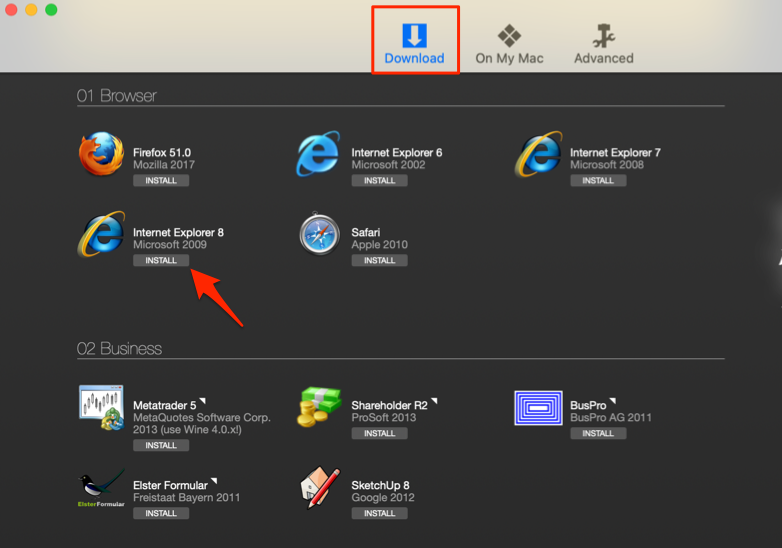
Task: Select the Download tab
Action: pyautogui.click(x=414, y=45)
